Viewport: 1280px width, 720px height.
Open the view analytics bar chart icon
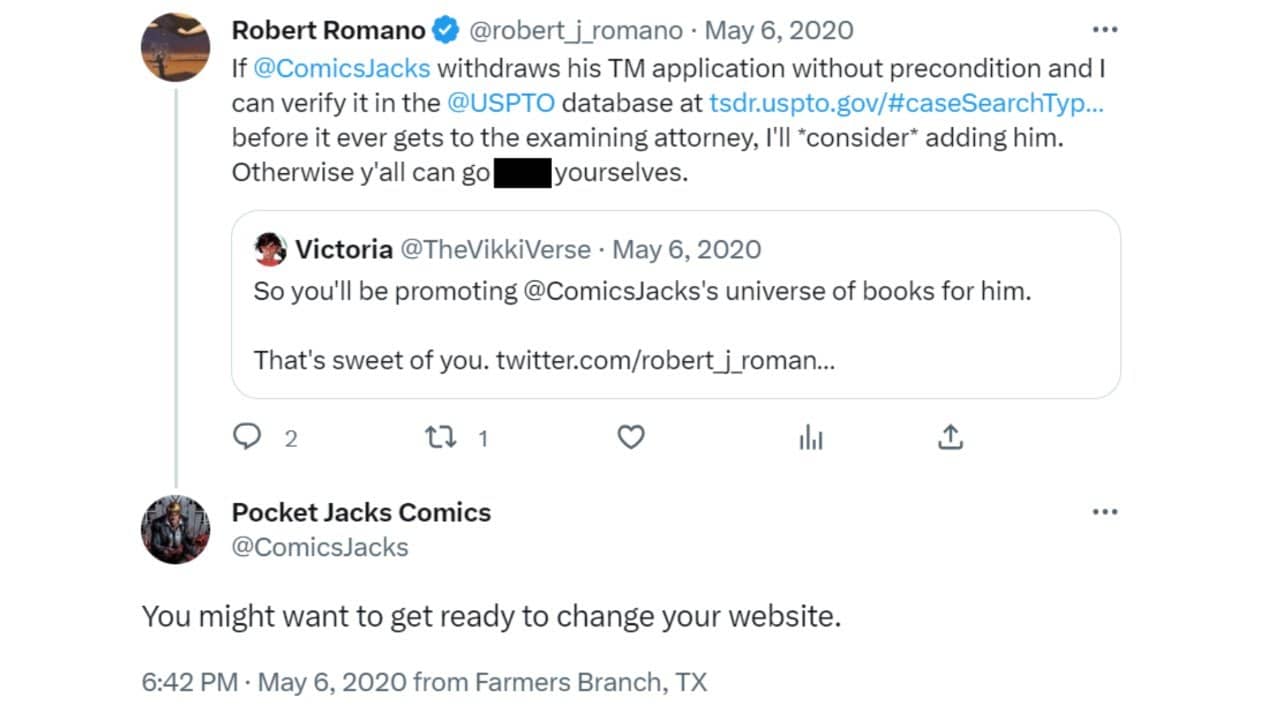[811, 437]
